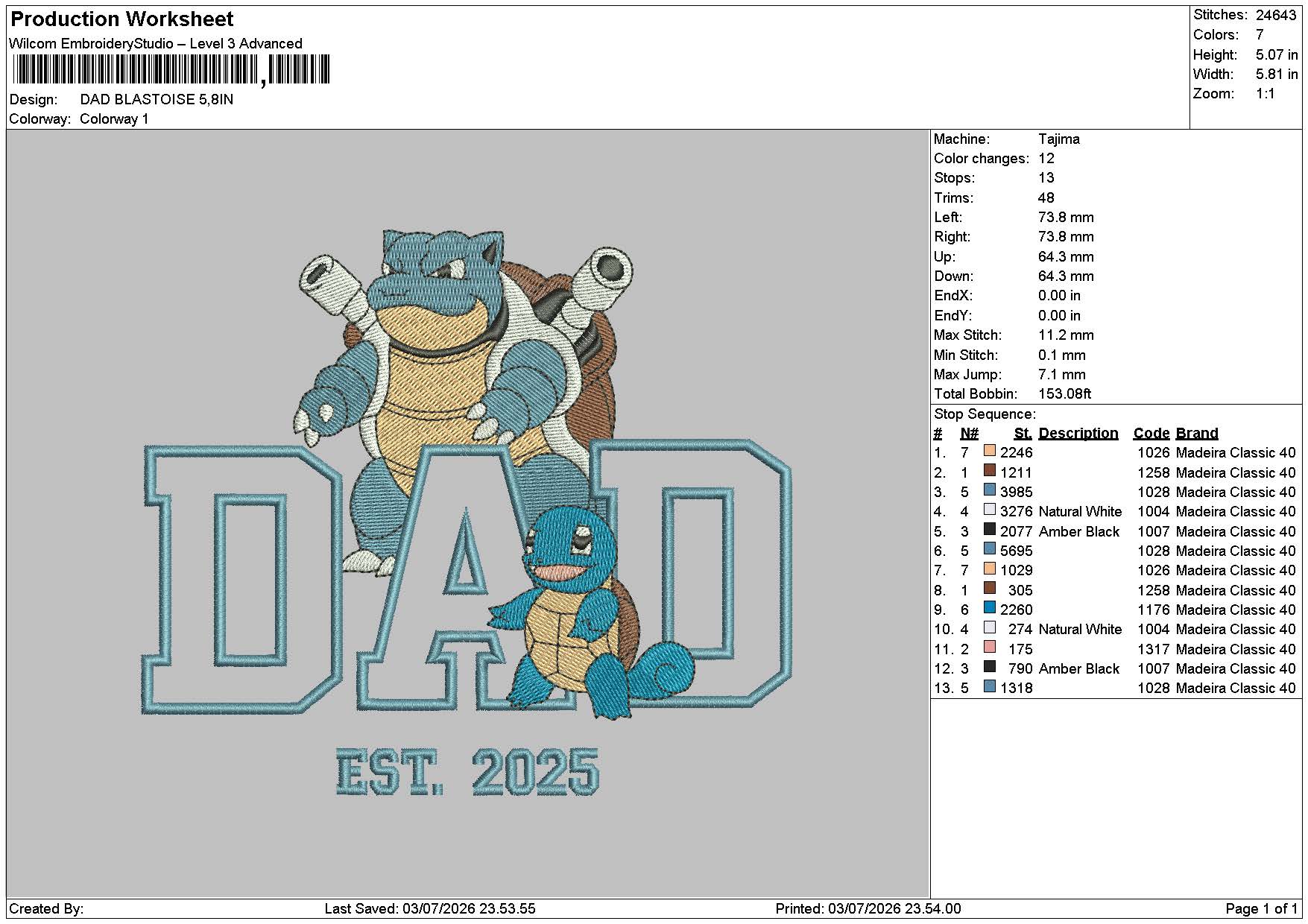Click the zoom value '1:1'

pos(1266,94)
